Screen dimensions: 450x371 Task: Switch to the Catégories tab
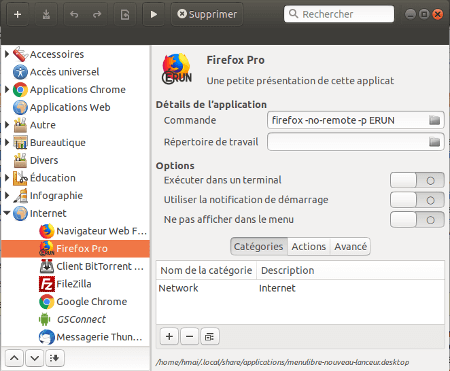pos(259,246)
